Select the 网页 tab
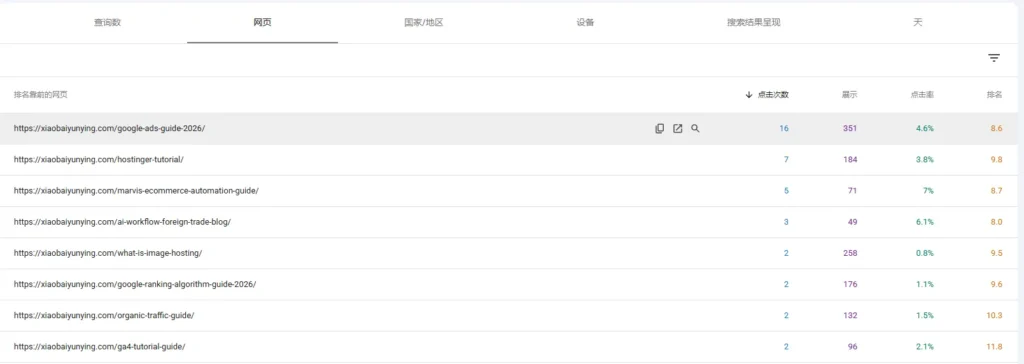Screen dimensions: 1024x364 tap(263, 22)
